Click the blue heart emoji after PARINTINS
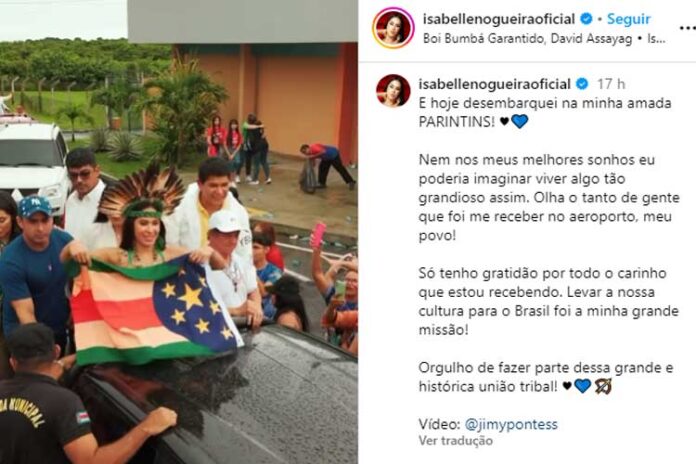696x464 pixels. [520, 121]
